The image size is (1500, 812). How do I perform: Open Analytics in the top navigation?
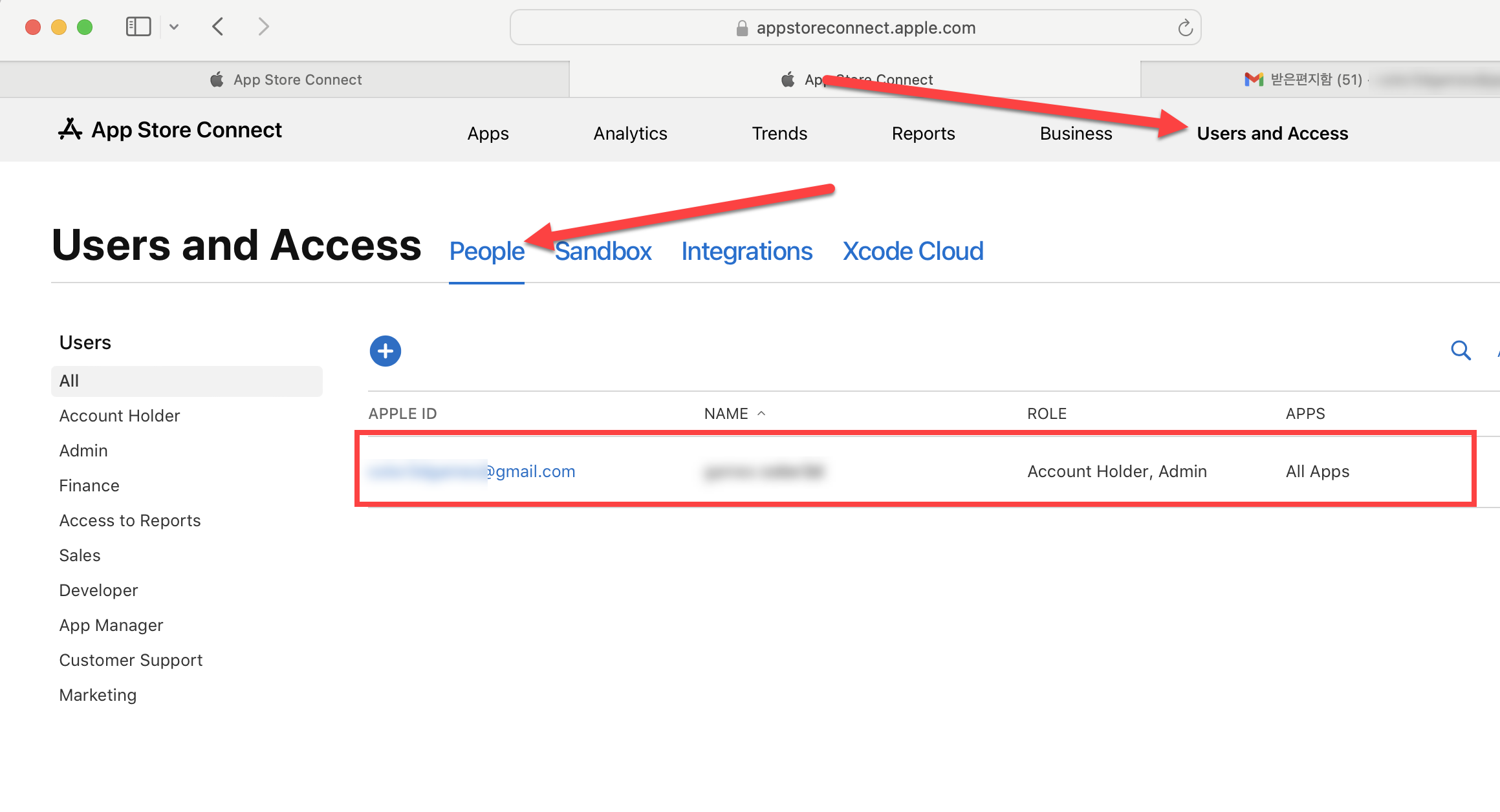[x=630, y=133]
